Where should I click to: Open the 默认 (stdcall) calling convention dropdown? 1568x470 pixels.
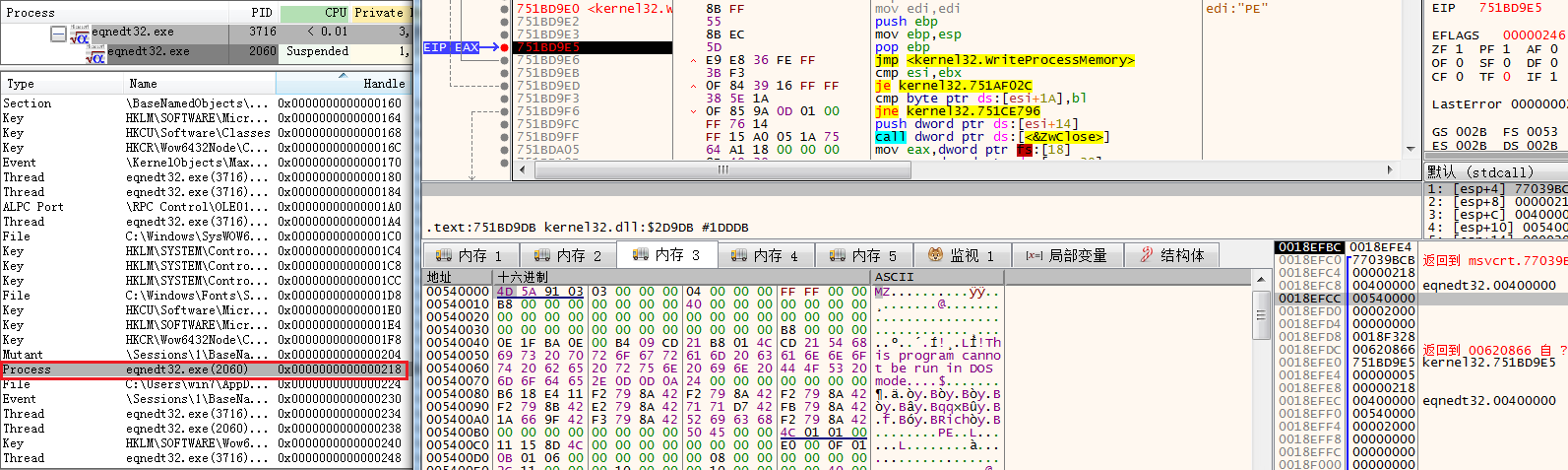click(1495, 172)
